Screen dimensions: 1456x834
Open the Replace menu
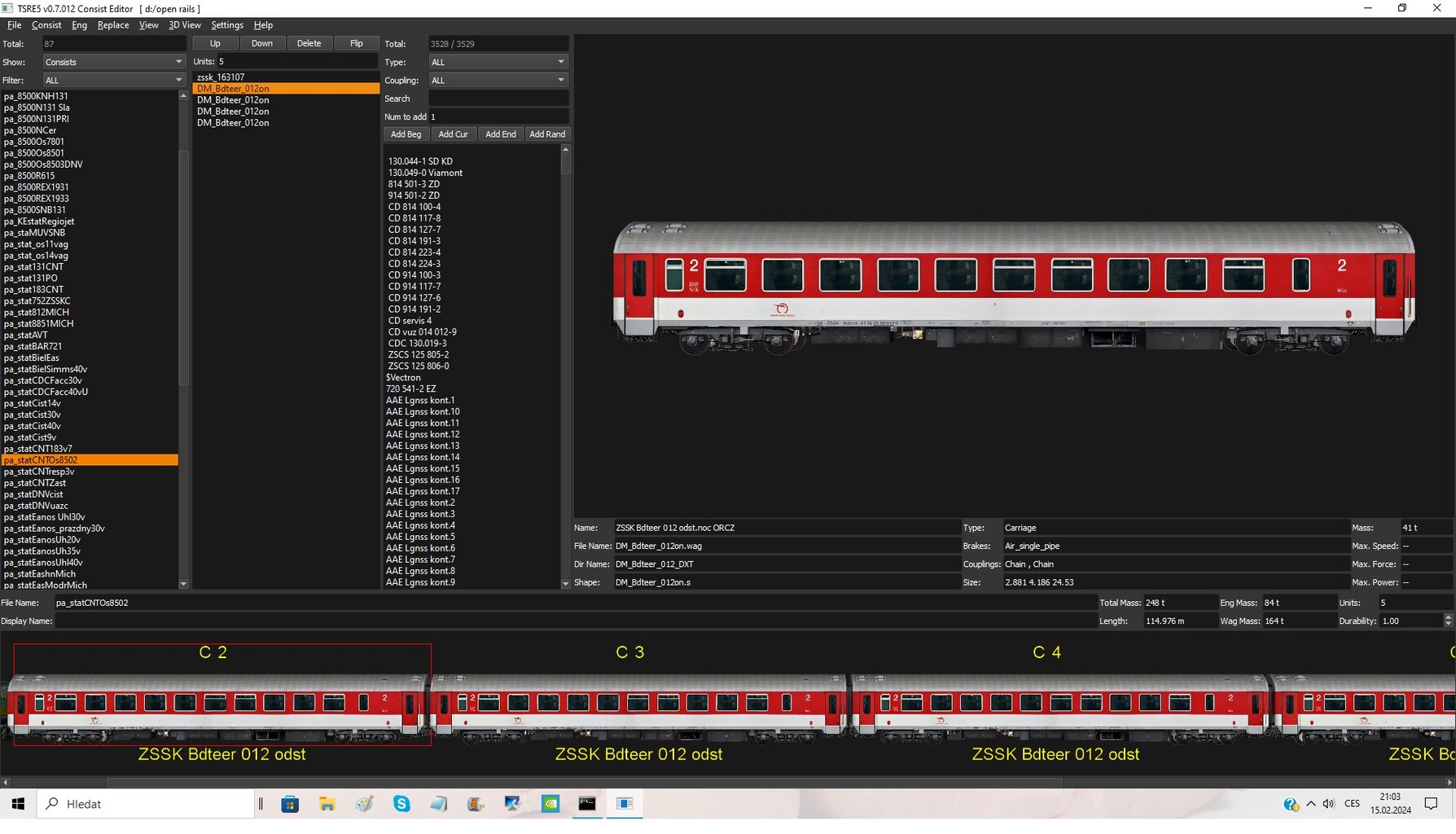[x=113, y=25]
